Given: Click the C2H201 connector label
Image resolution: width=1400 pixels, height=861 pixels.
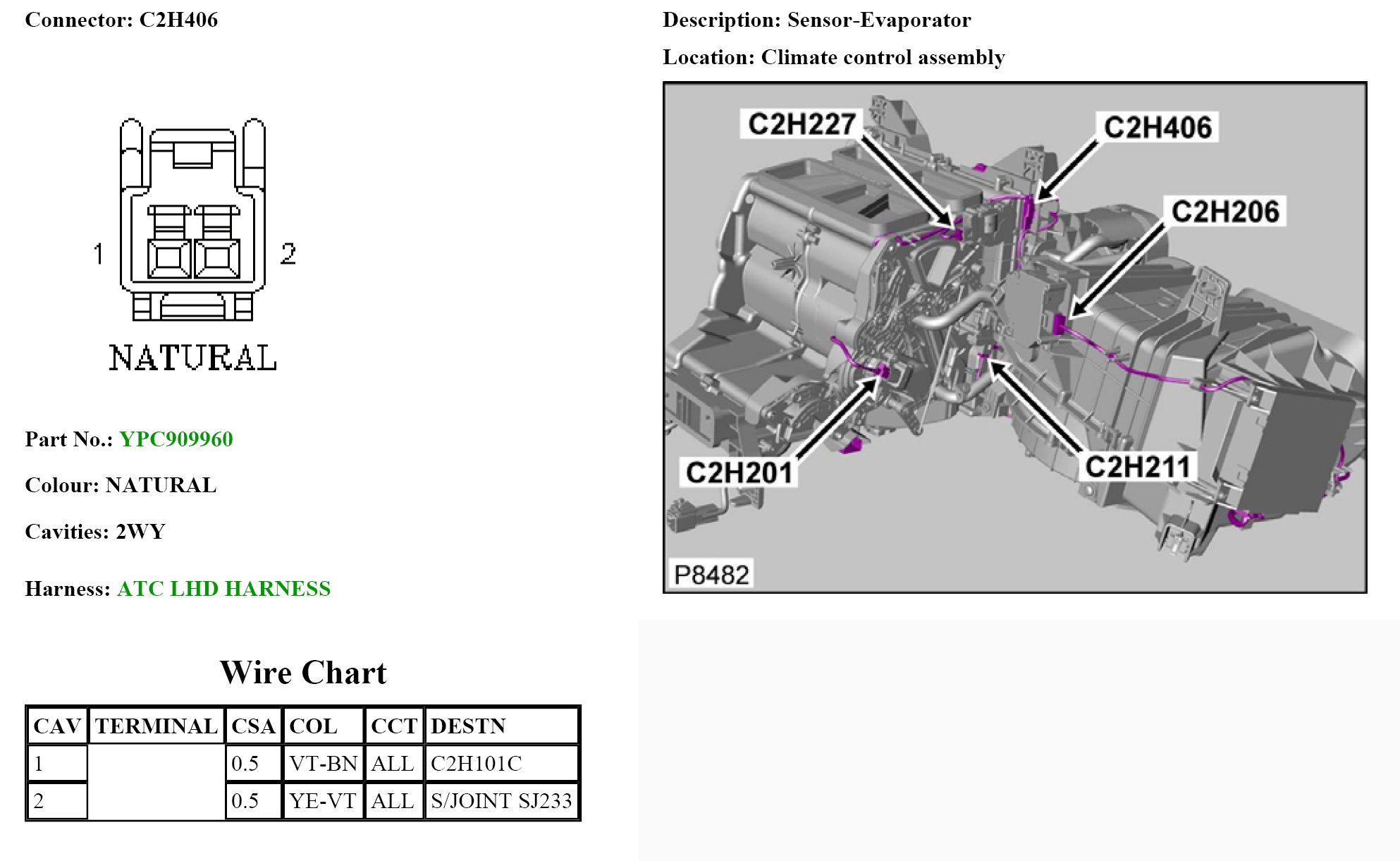Looking at the screenshot, I should point(739,472).
